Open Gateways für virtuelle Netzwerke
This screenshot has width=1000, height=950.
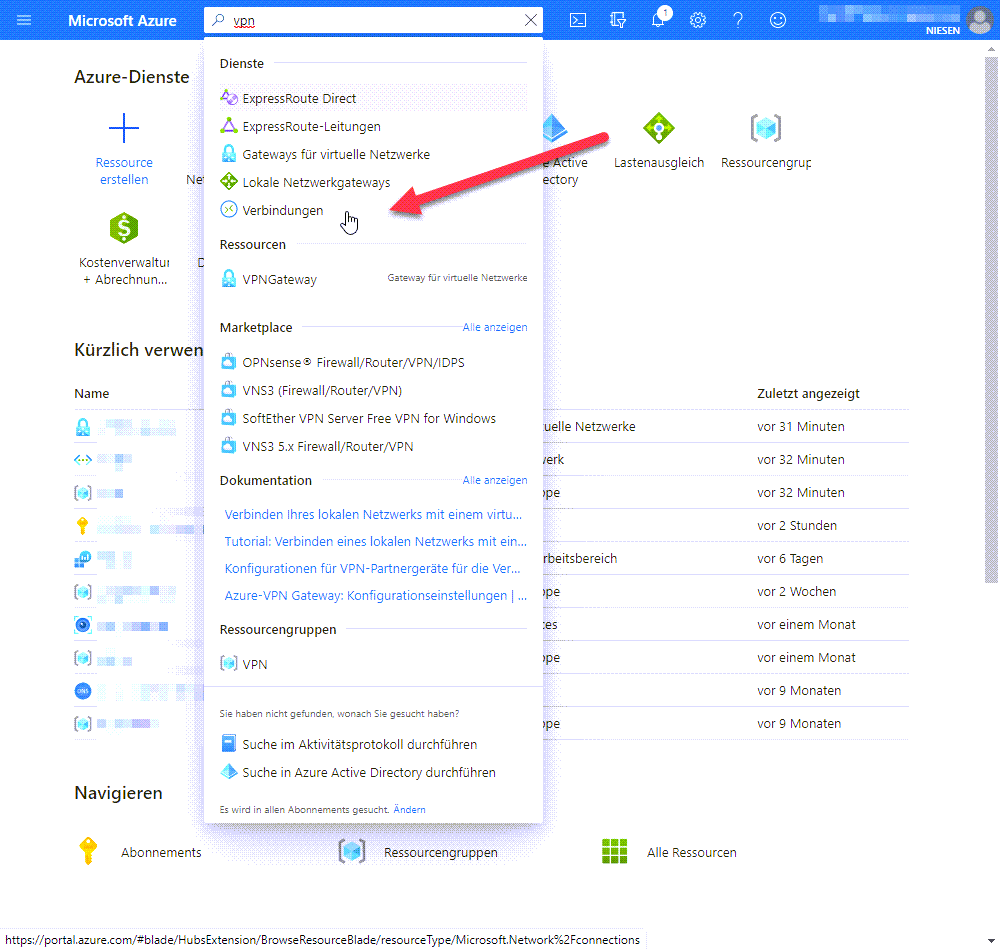(x=373, y=154)
